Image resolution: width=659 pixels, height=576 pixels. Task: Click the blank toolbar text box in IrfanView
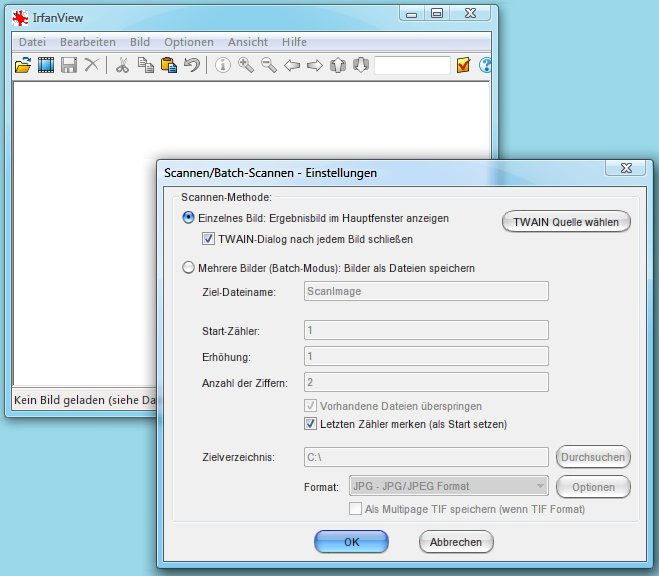(x=412, y=66)
